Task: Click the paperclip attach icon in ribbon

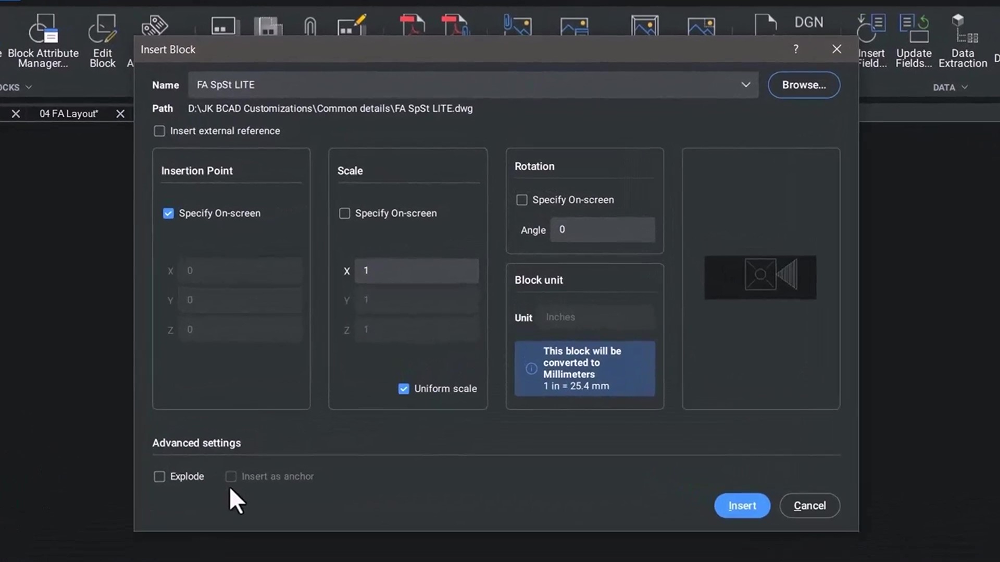Action: (310, 26)
